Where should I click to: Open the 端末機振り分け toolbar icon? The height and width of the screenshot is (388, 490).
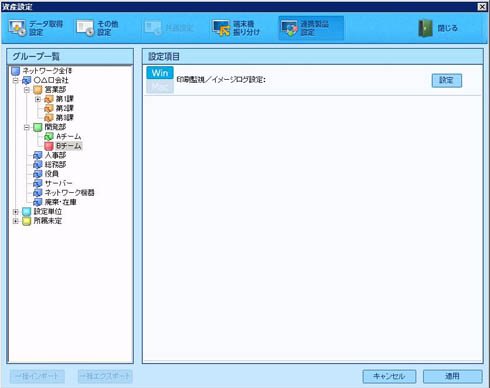(x=221, y=28)
